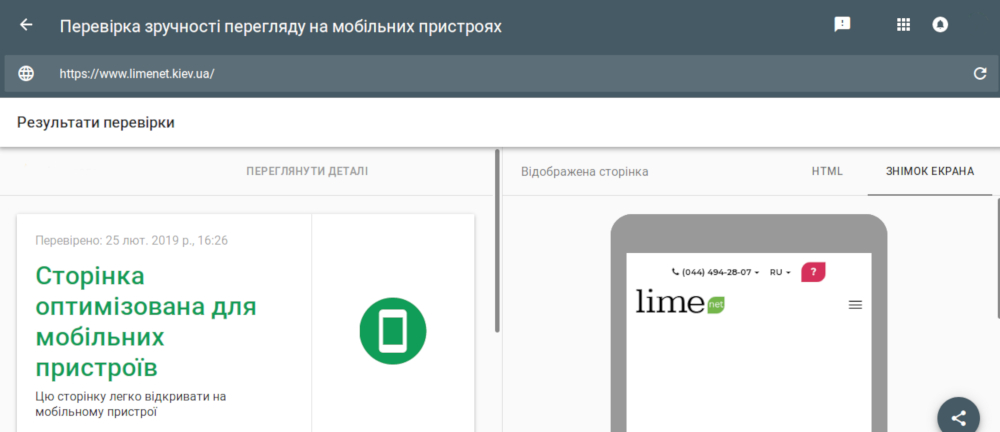The image size is (1000, 432).
Task: Click the Перевірено date text
Action: 132,241
